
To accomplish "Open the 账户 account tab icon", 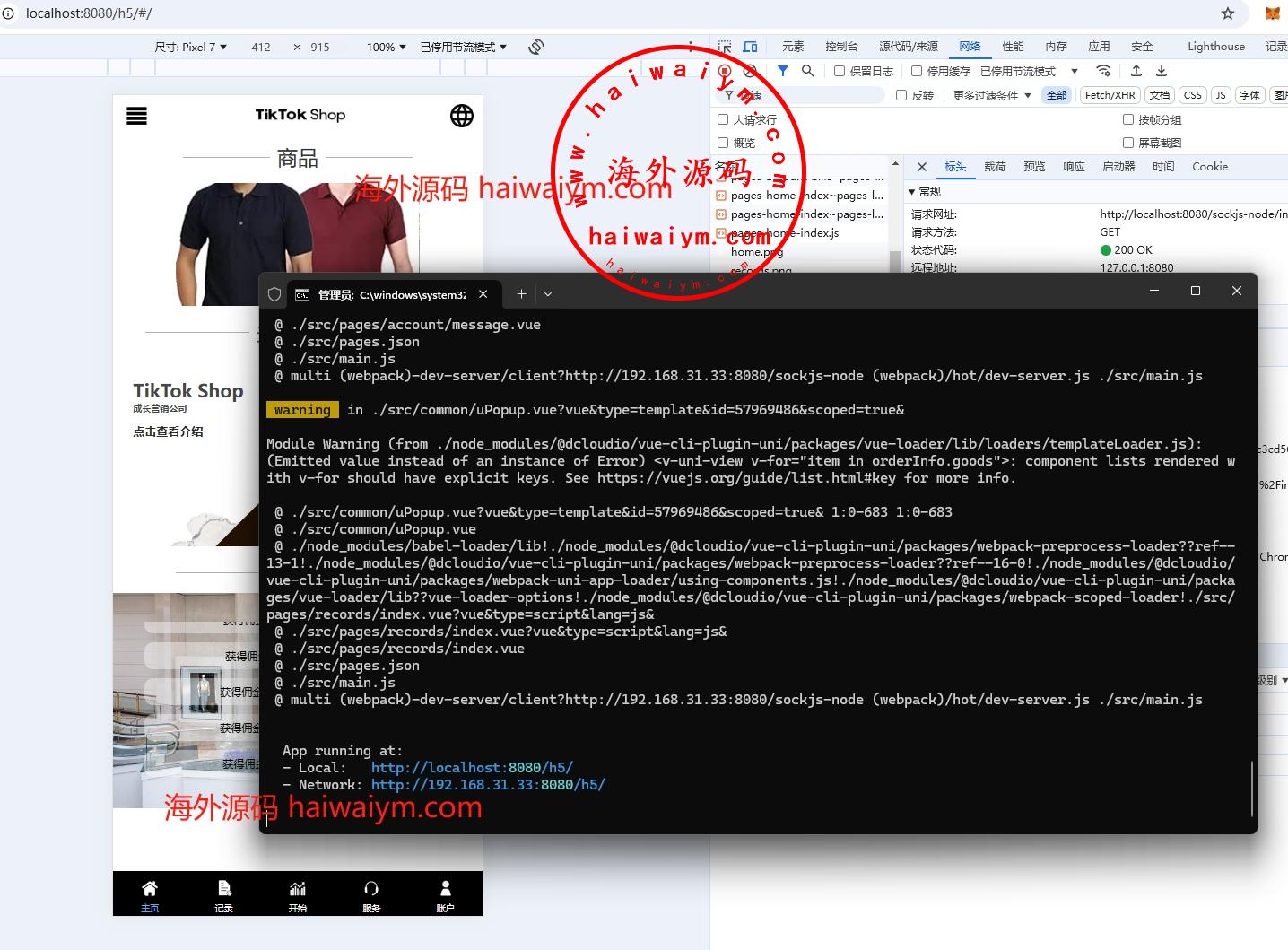I will (x=445, y=889).
